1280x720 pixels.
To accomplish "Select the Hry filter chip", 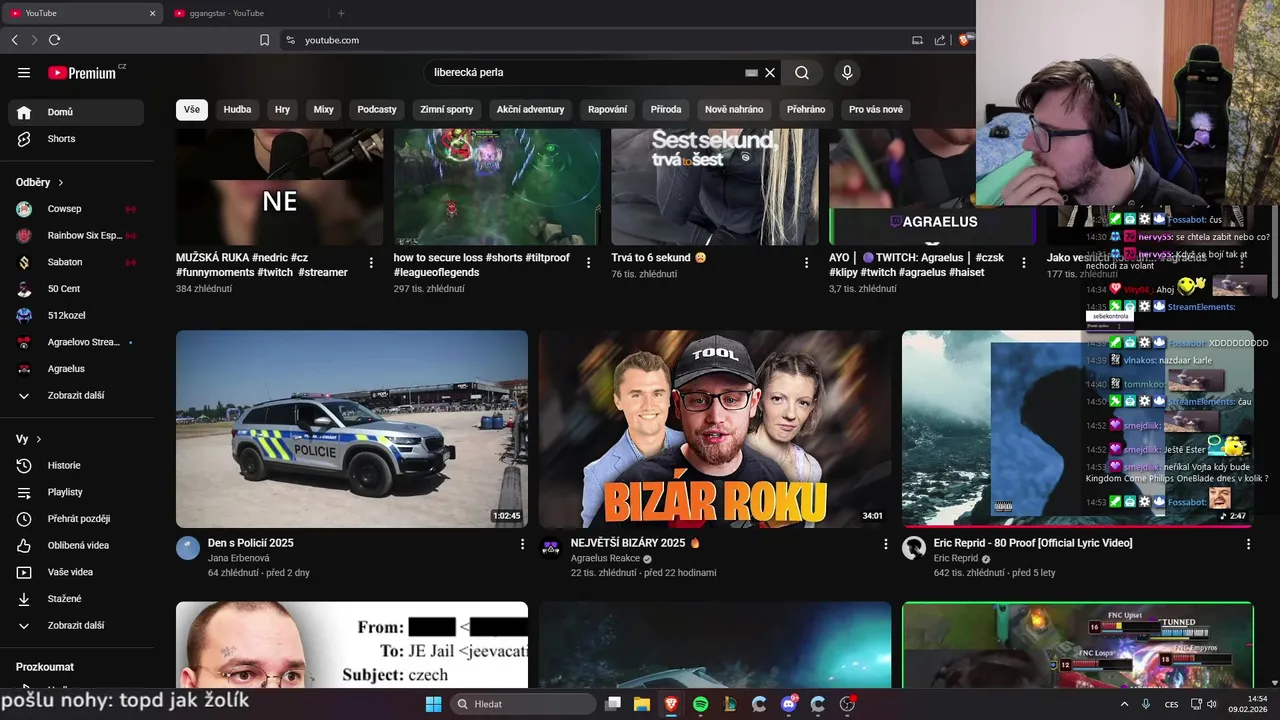I will click(x=282, y=109).
